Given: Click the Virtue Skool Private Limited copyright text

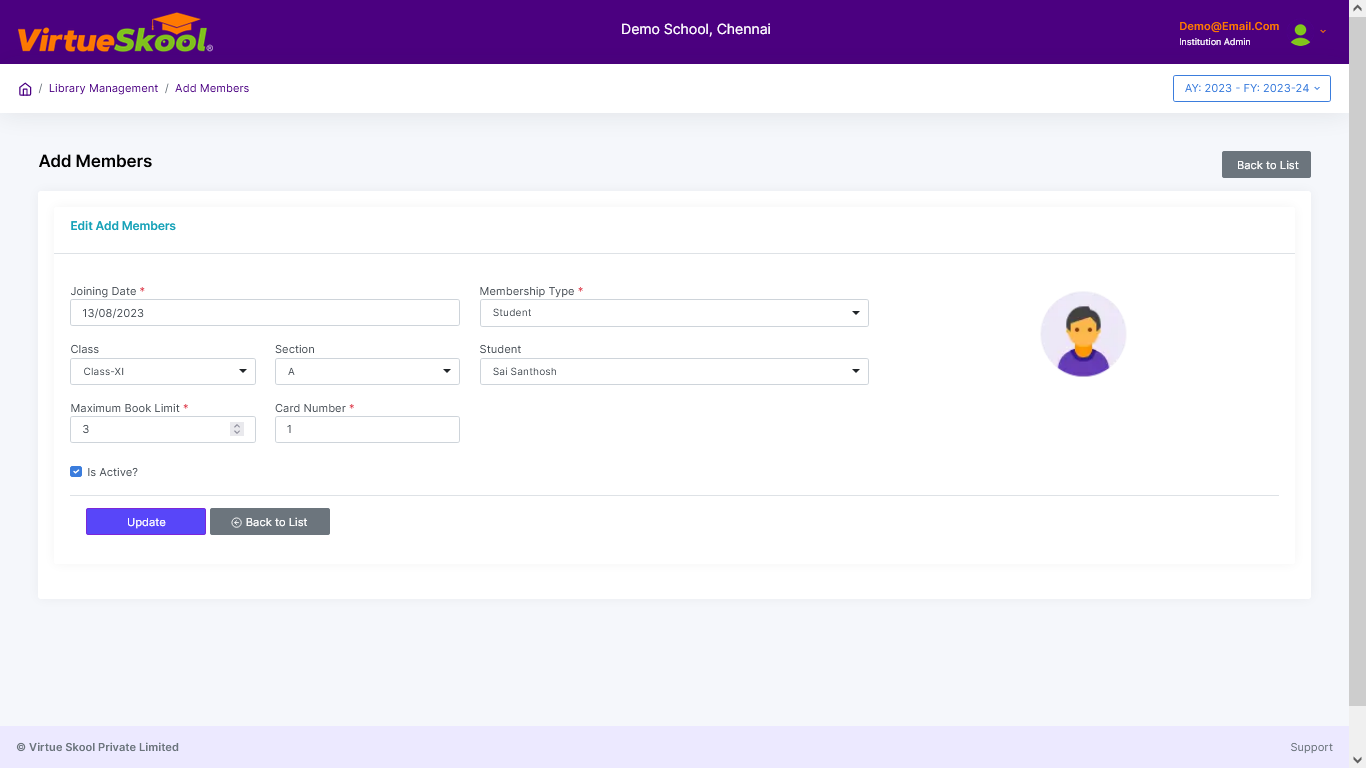Looking at the screenshot, I should [x=97, y=747].
